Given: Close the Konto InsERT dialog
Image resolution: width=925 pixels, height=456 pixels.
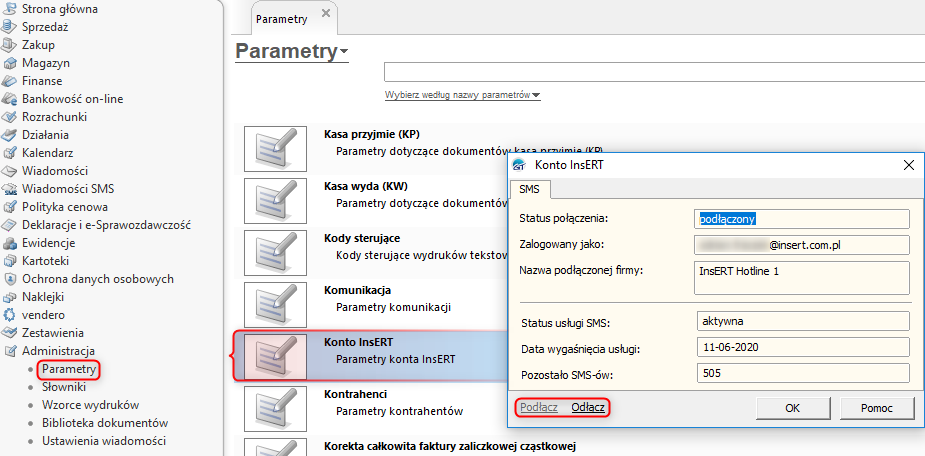Looking at the screenshot, I should click(908, 165).
